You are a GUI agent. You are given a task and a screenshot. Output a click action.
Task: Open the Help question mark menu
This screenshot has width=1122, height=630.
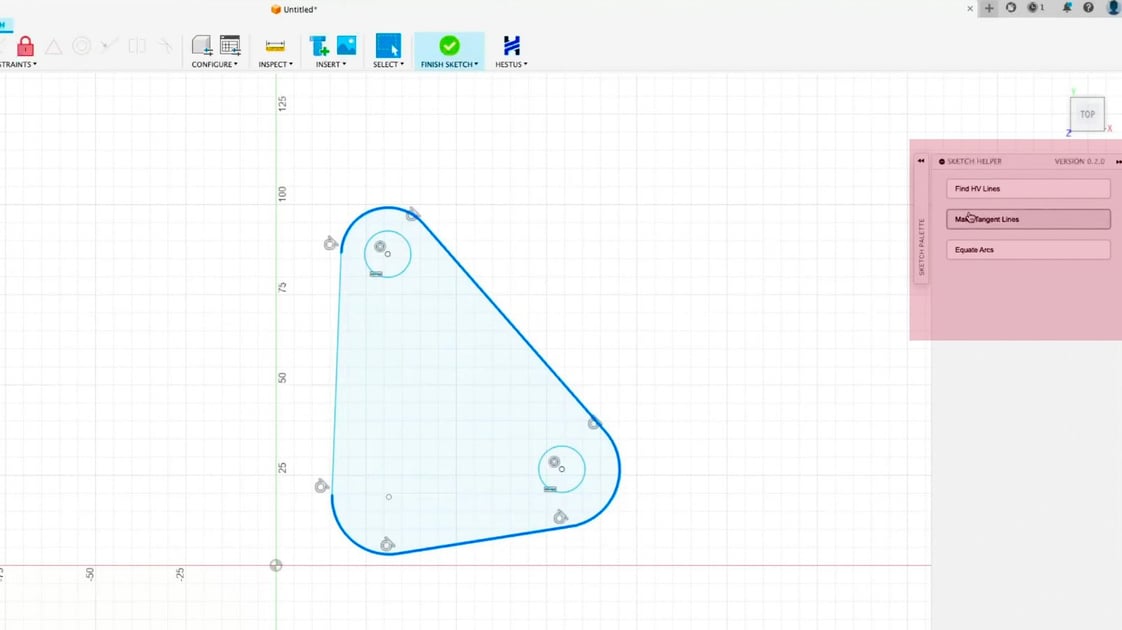(x=1089, y=8)
